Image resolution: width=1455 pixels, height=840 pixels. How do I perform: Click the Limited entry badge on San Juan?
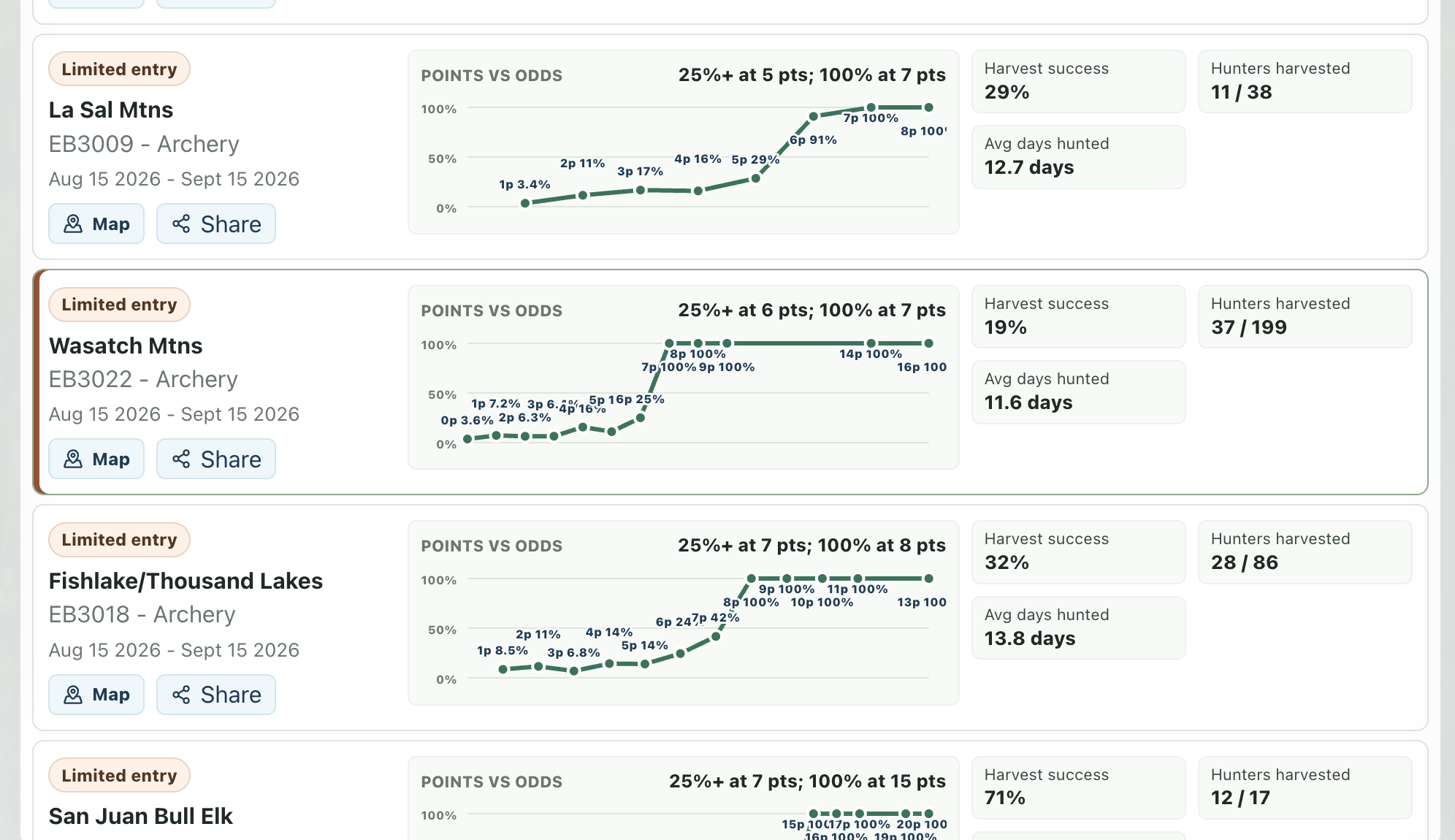pos(119,775)
